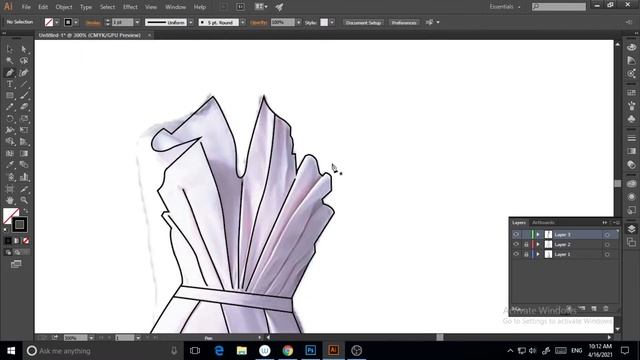Open the Essentials workspace dropdown
This screenshot has width=640, height=360.
tap(505, 7)
